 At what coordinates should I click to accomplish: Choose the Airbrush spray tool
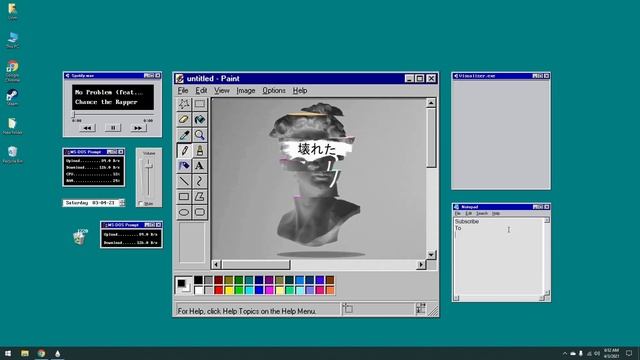pyautogui.click(x=184, y=166)
